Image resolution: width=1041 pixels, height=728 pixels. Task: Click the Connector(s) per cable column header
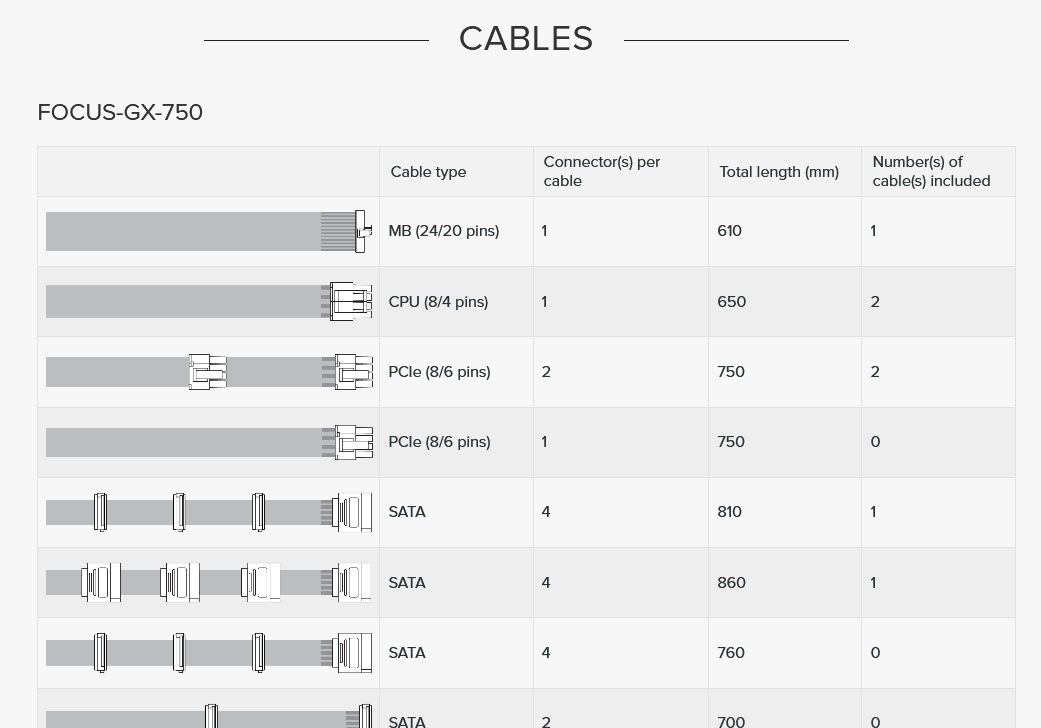(x=601, y=171)
